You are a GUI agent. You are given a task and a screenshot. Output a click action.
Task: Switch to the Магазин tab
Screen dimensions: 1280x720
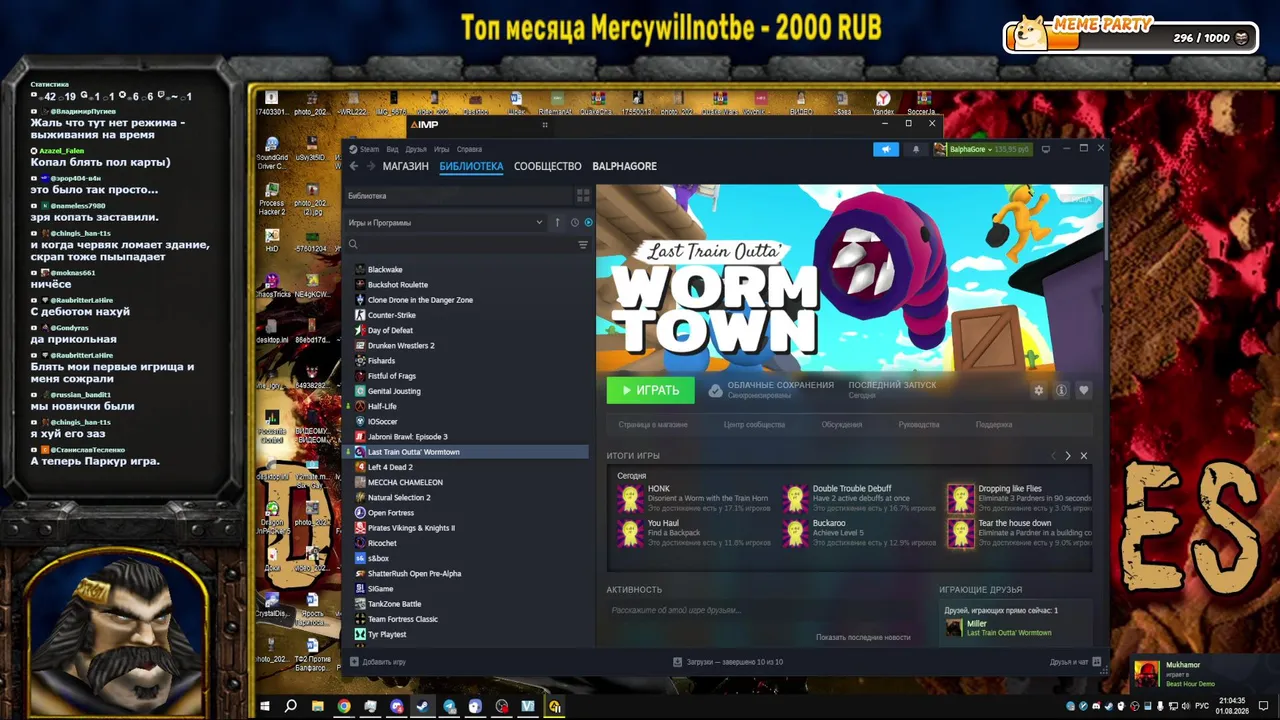(x=405, y=166)
